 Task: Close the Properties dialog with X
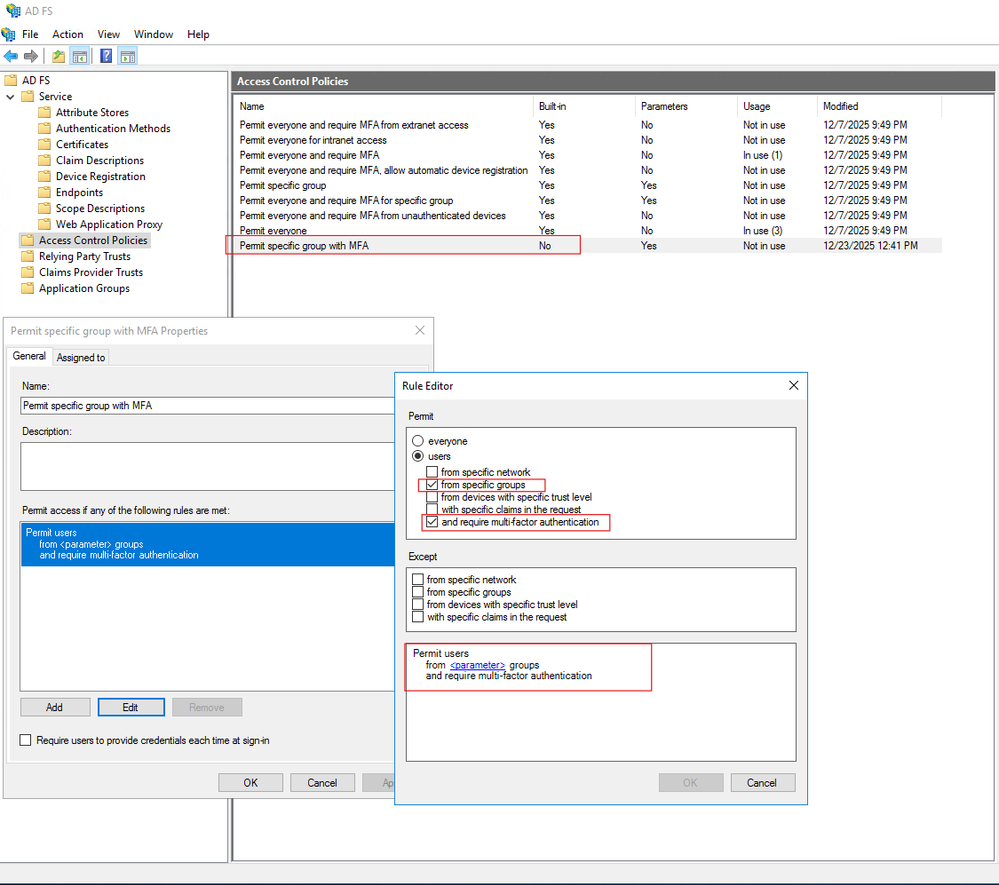419,330
